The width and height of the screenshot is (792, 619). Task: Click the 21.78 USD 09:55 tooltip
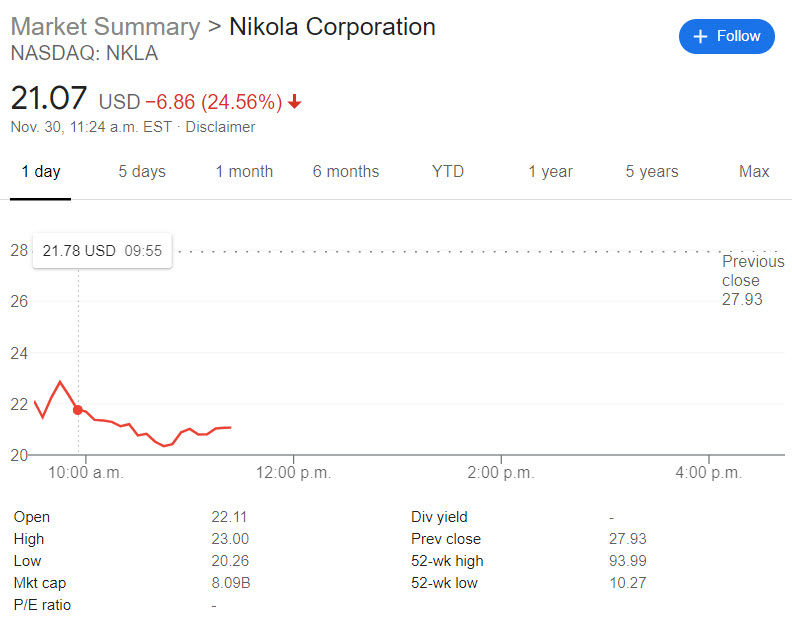coord(102,250)
